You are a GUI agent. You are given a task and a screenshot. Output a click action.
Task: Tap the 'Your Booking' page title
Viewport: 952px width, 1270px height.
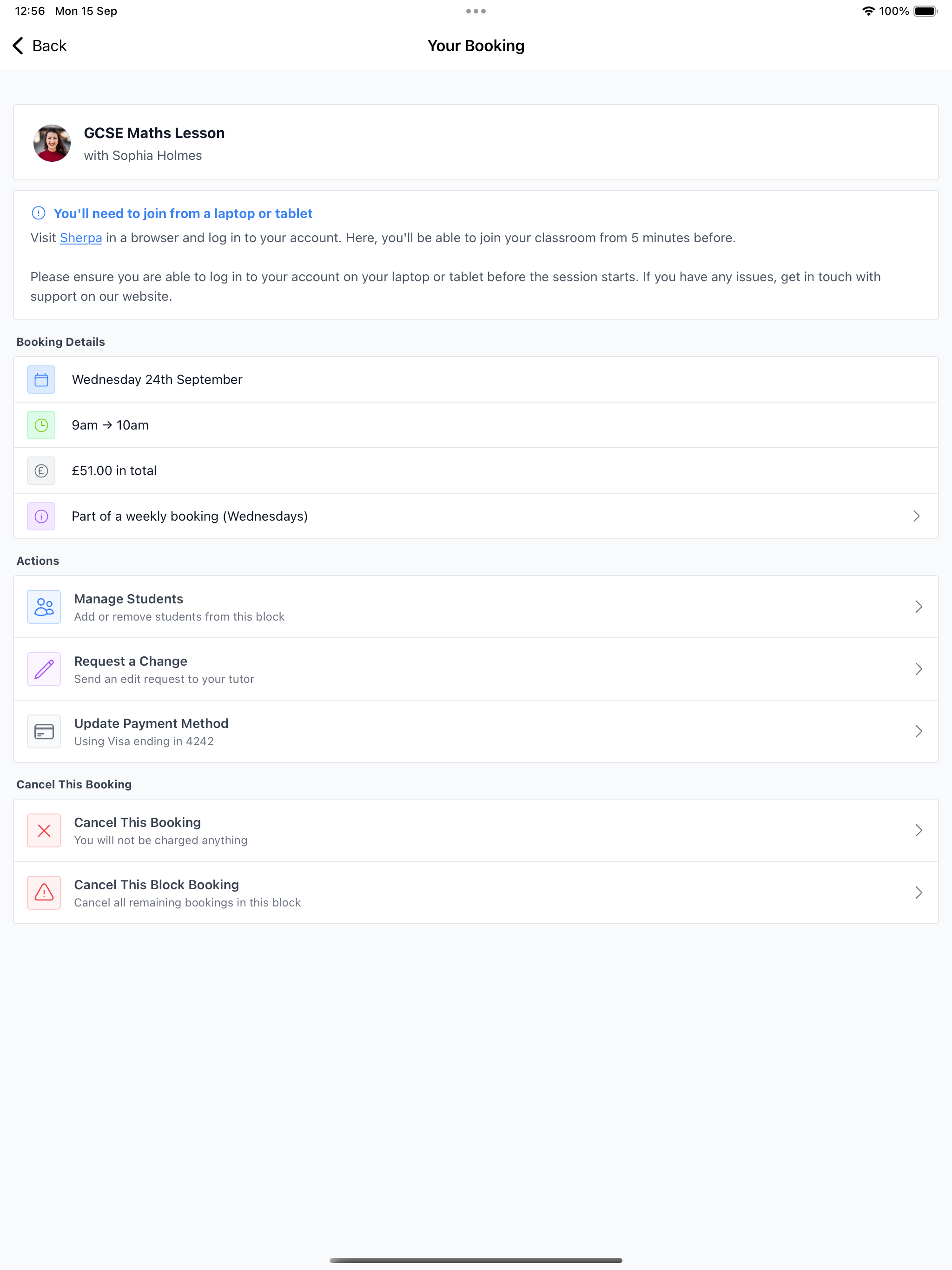tap(476, 46)
